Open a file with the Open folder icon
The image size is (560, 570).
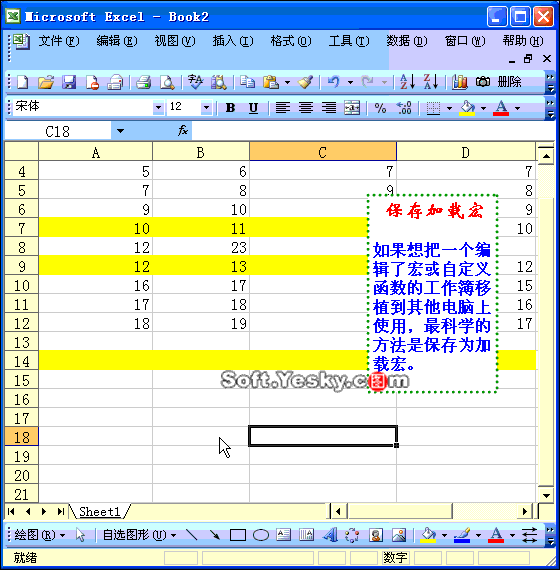(46, 82)
